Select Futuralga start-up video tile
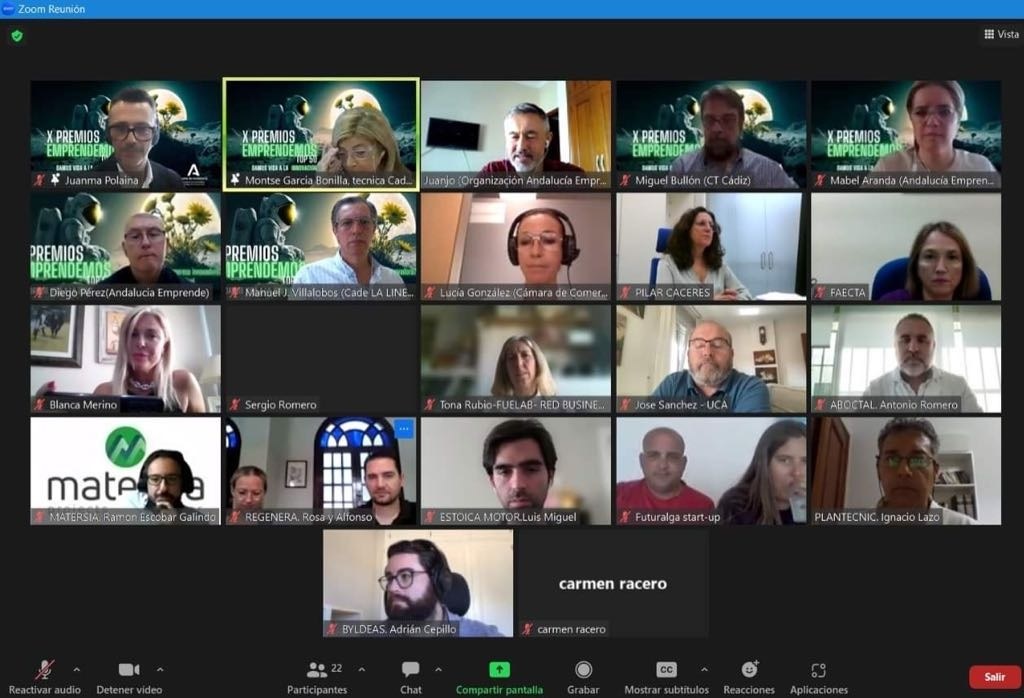 point(711,471)
